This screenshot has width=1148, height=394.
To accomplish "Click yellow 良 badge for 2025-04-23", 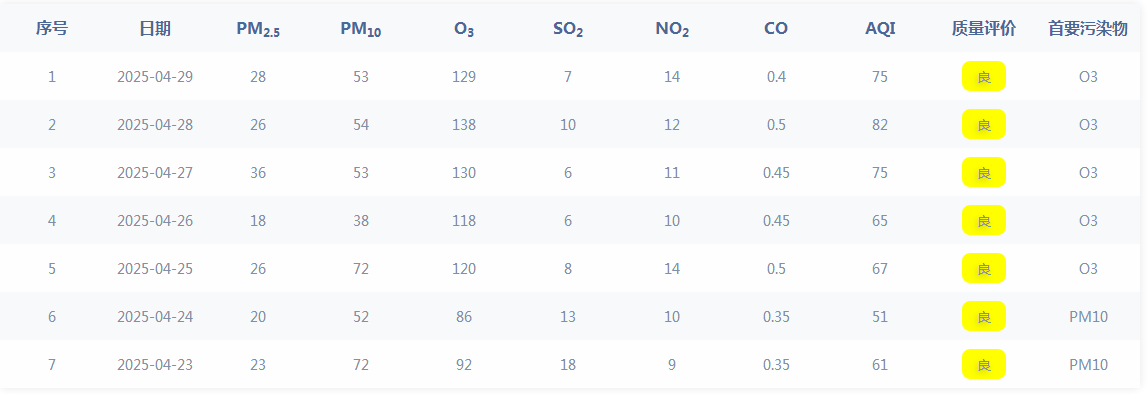I will [x=983, y=364].
